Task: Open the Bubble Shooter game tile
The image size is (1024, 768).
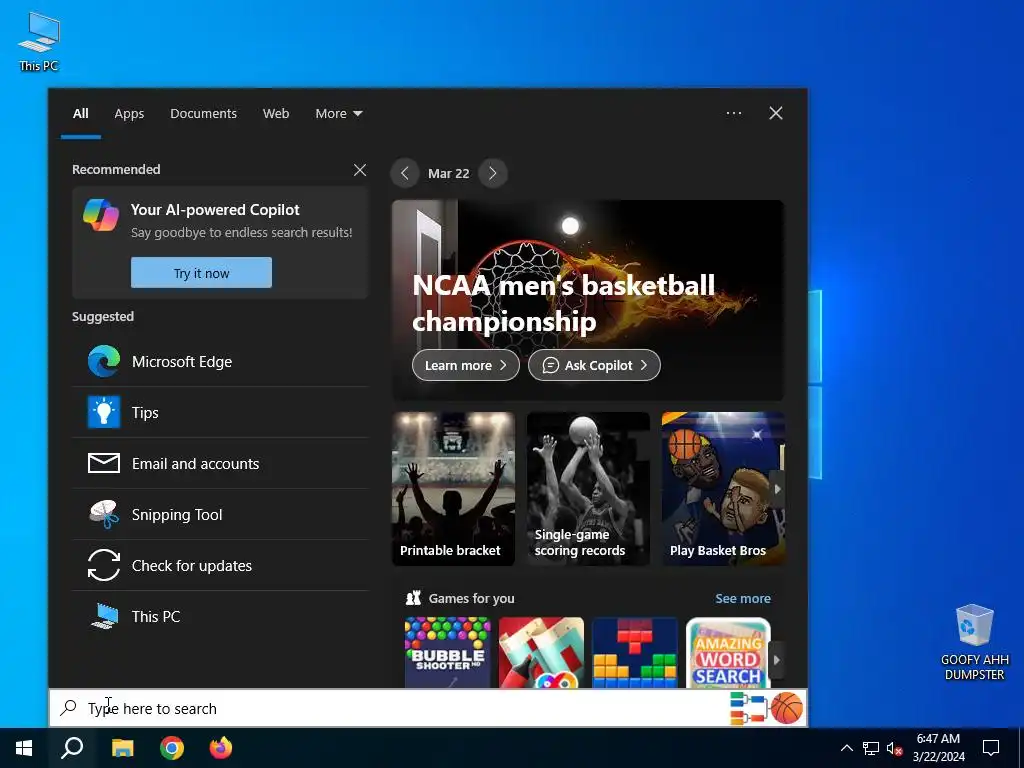Action: [x=447, y=652]
